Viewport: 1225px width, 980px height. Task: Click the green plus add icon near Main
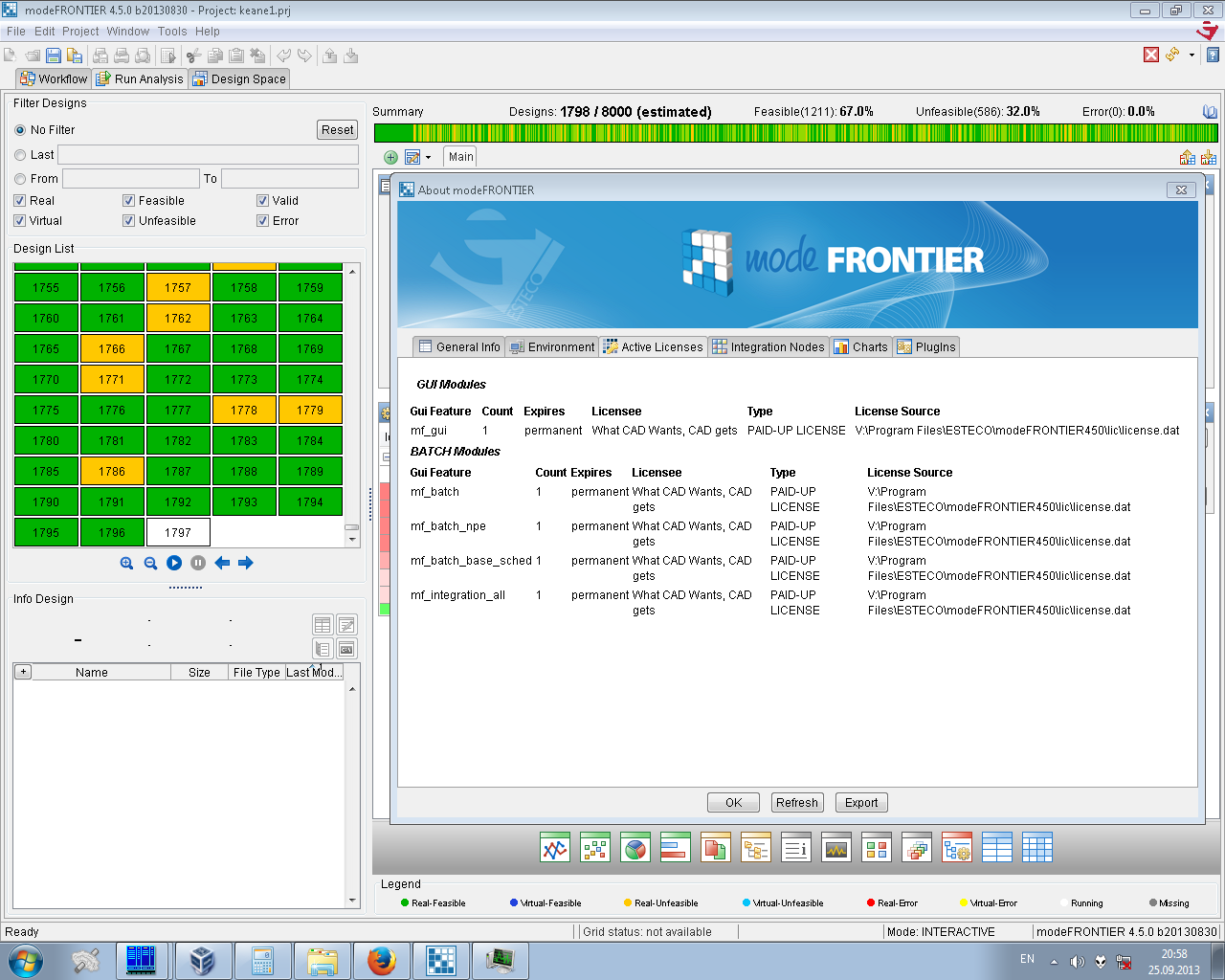pos(390,157)
